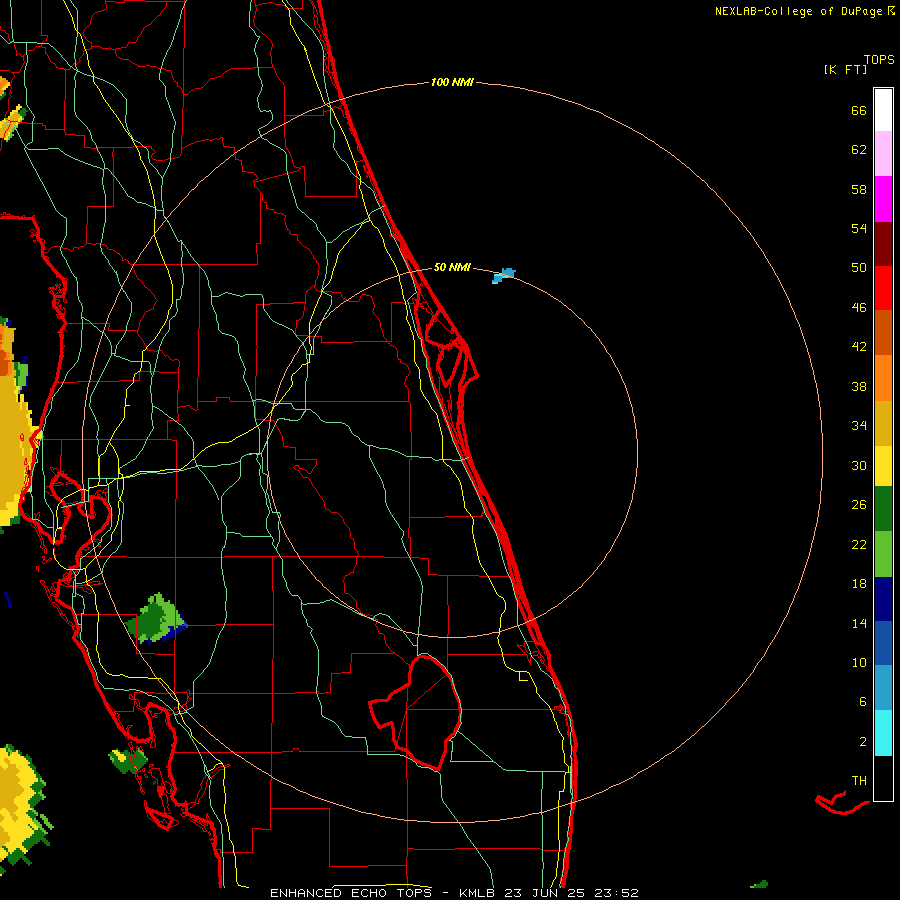Click the navy 18 kft legend swatch
This screenshot has height=900, width=900.
click(883, 599)
